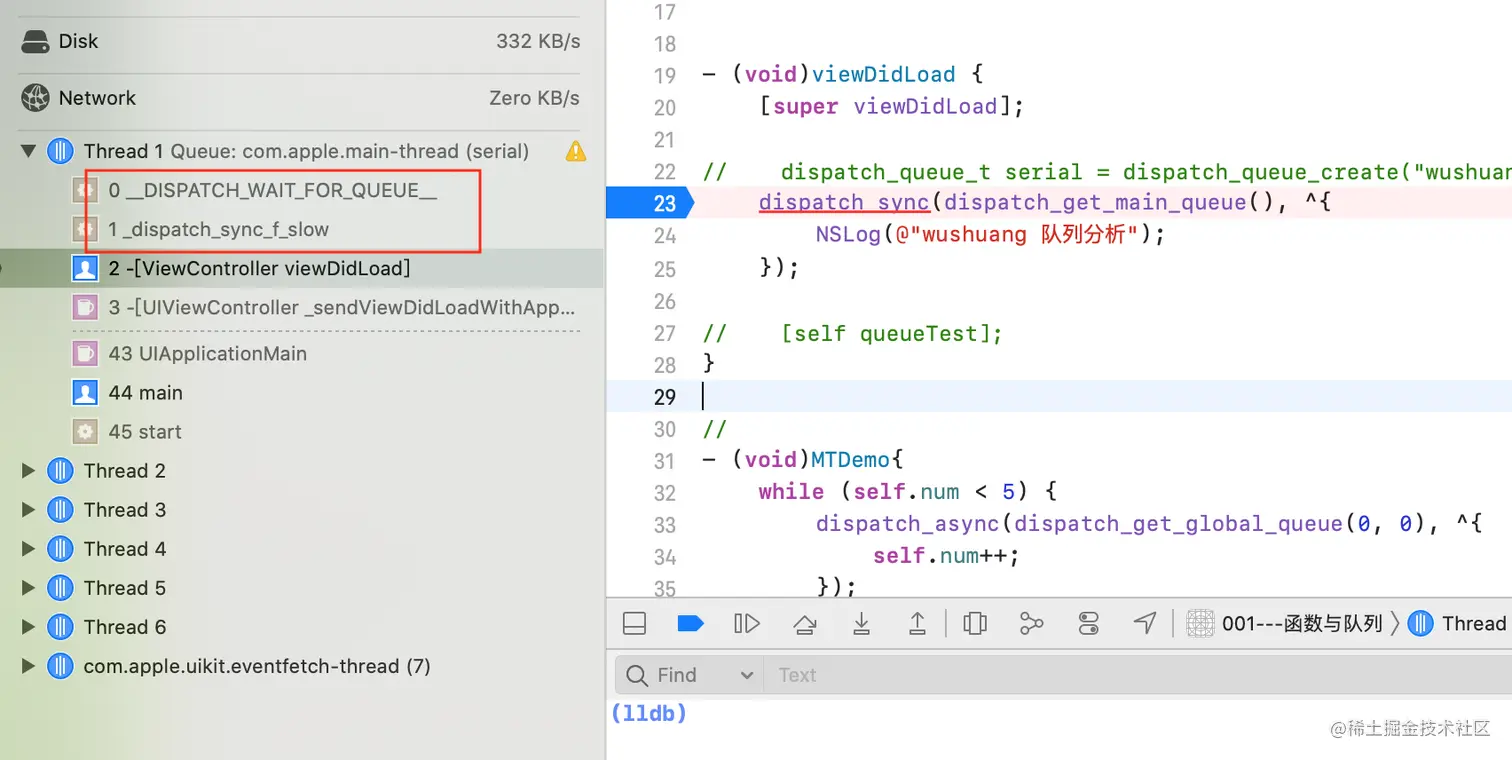Collapse the Thread 1 disclosure triangle
1512x760 pixels.
(29, 152)
